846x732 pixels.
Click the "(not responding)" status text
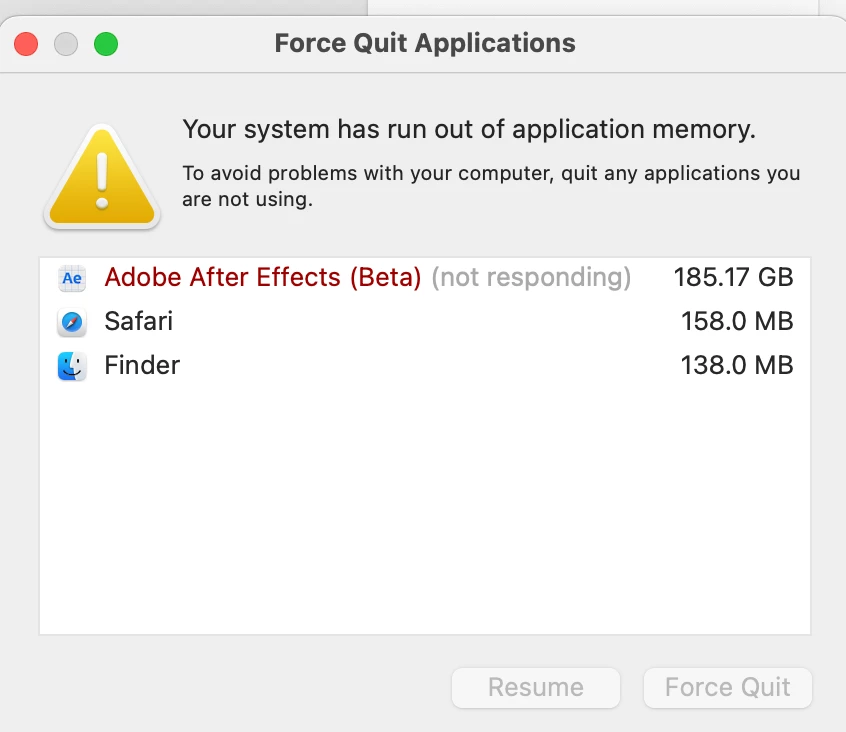click(531, 278)
